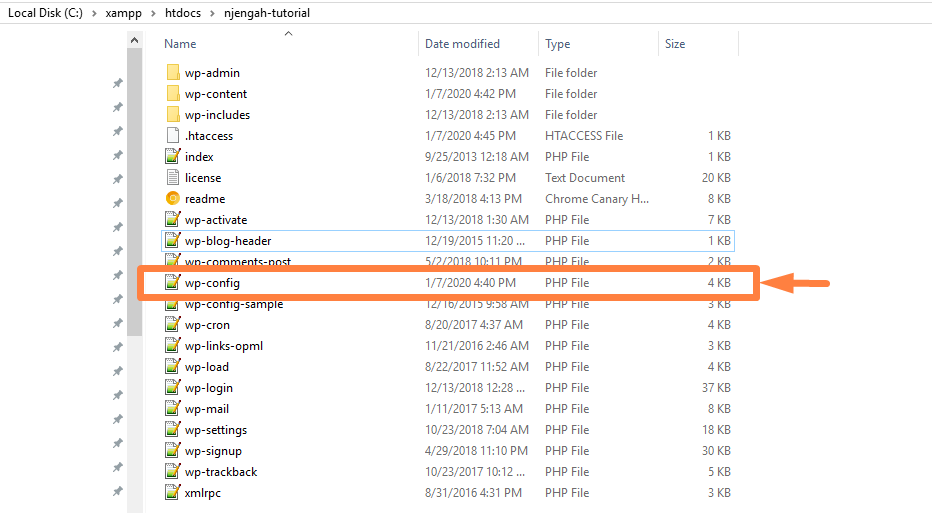Go to Local Disk (C:) in breadcrumb
Screen dimensions: 932x513
(45, 12)
